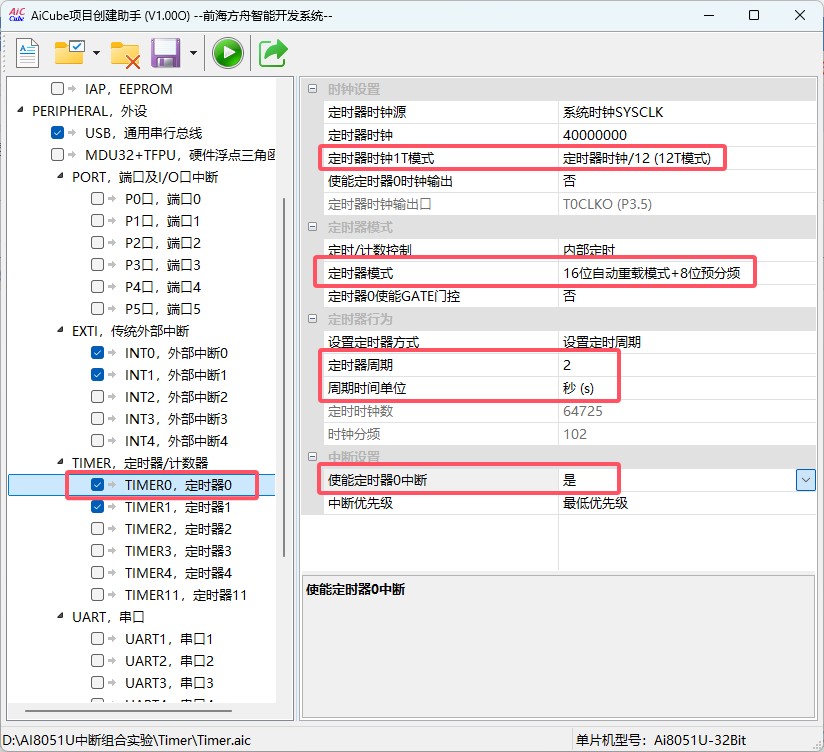
Task: Click the TOCLKO (P3.5) output pin value
Action: point(687,204)
